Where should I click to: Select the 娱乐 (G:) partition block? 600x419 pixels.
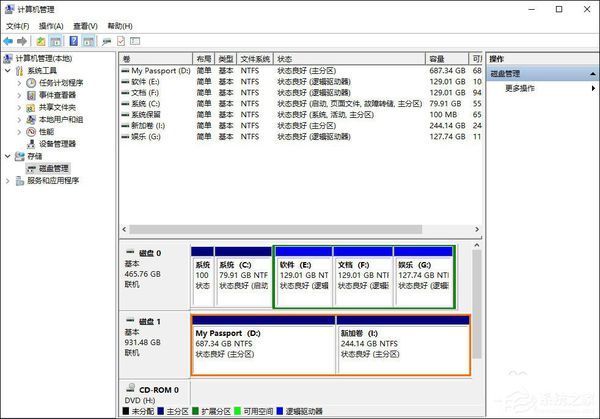(423, 277)
